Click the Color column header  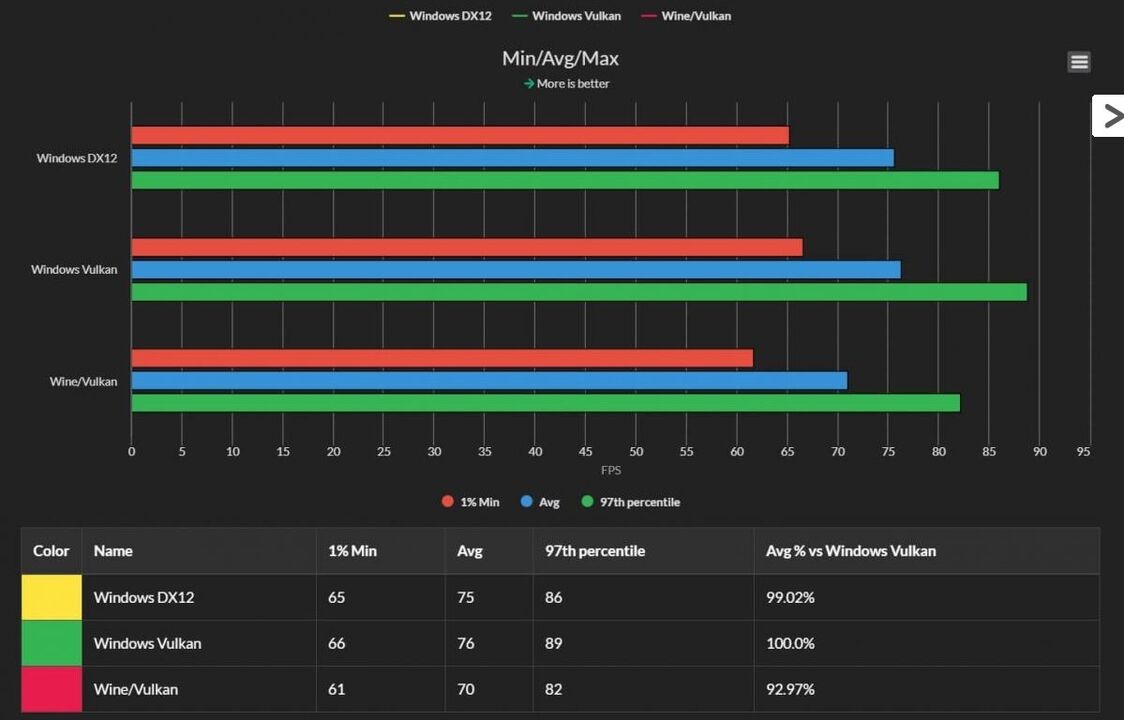52,551
